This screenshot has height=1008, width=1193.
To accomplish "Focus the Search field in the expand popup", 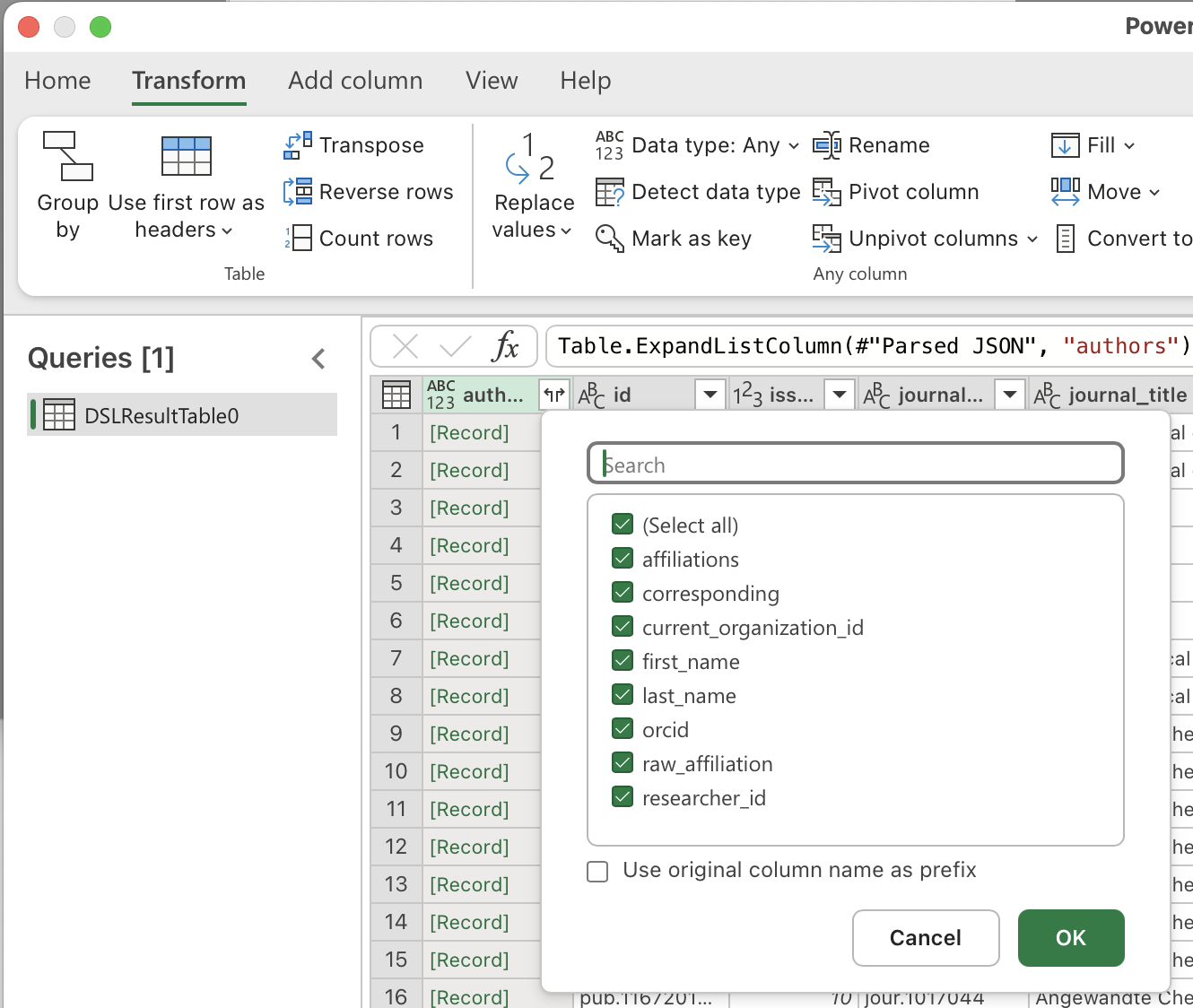I will (x=855, y=465).
